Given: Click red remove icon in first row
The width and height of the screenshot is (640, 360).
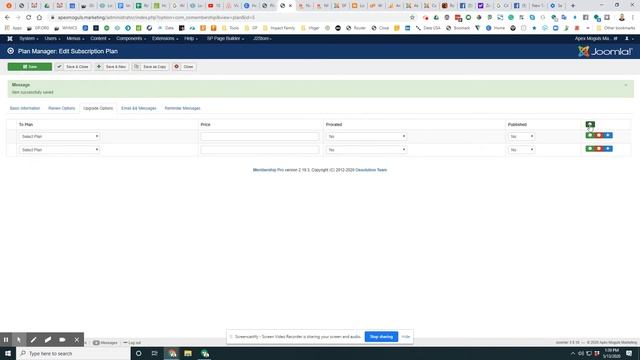Looking at the screenshot, I should [599, 135].
